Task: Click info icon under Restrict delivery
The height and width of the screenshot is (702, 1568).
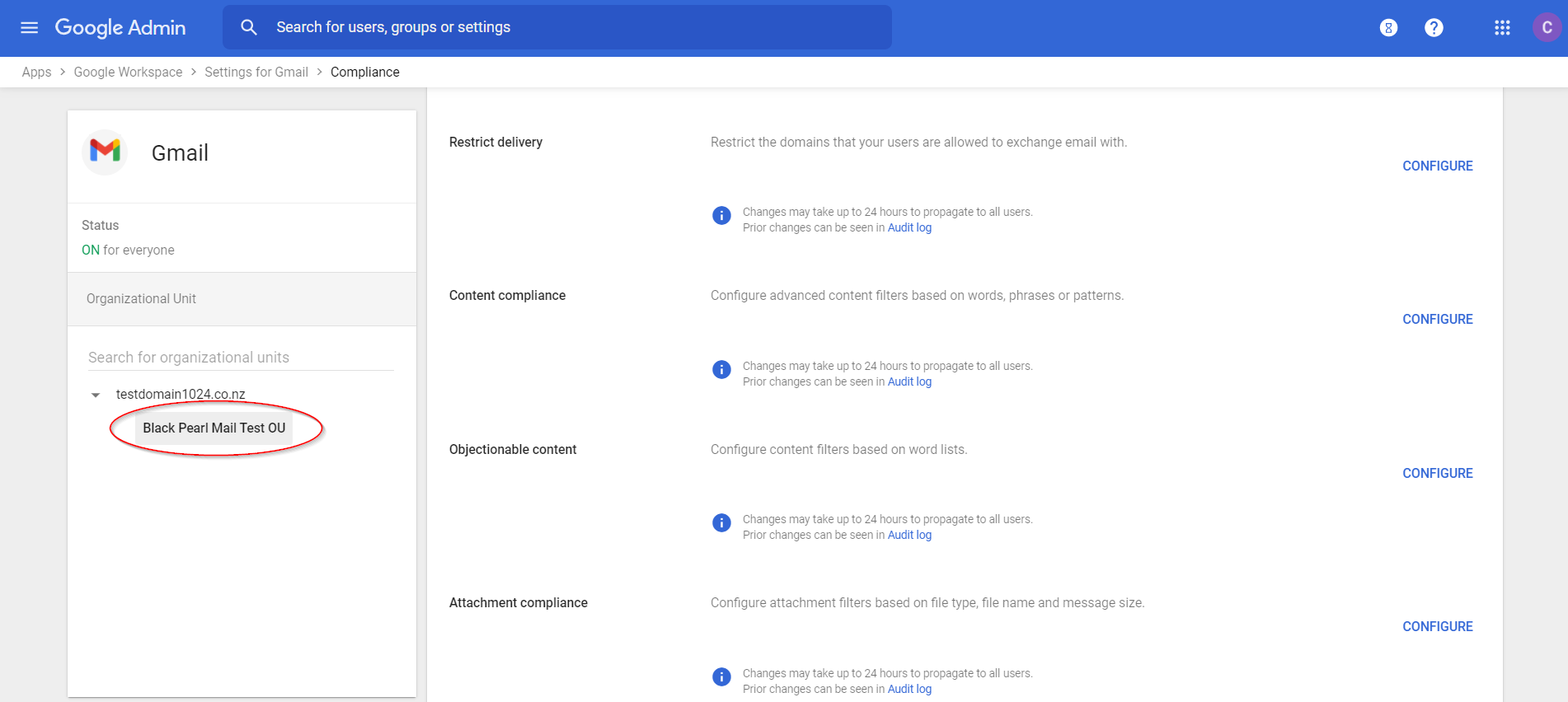Action: pyautogui.click(x=721, y=216)
